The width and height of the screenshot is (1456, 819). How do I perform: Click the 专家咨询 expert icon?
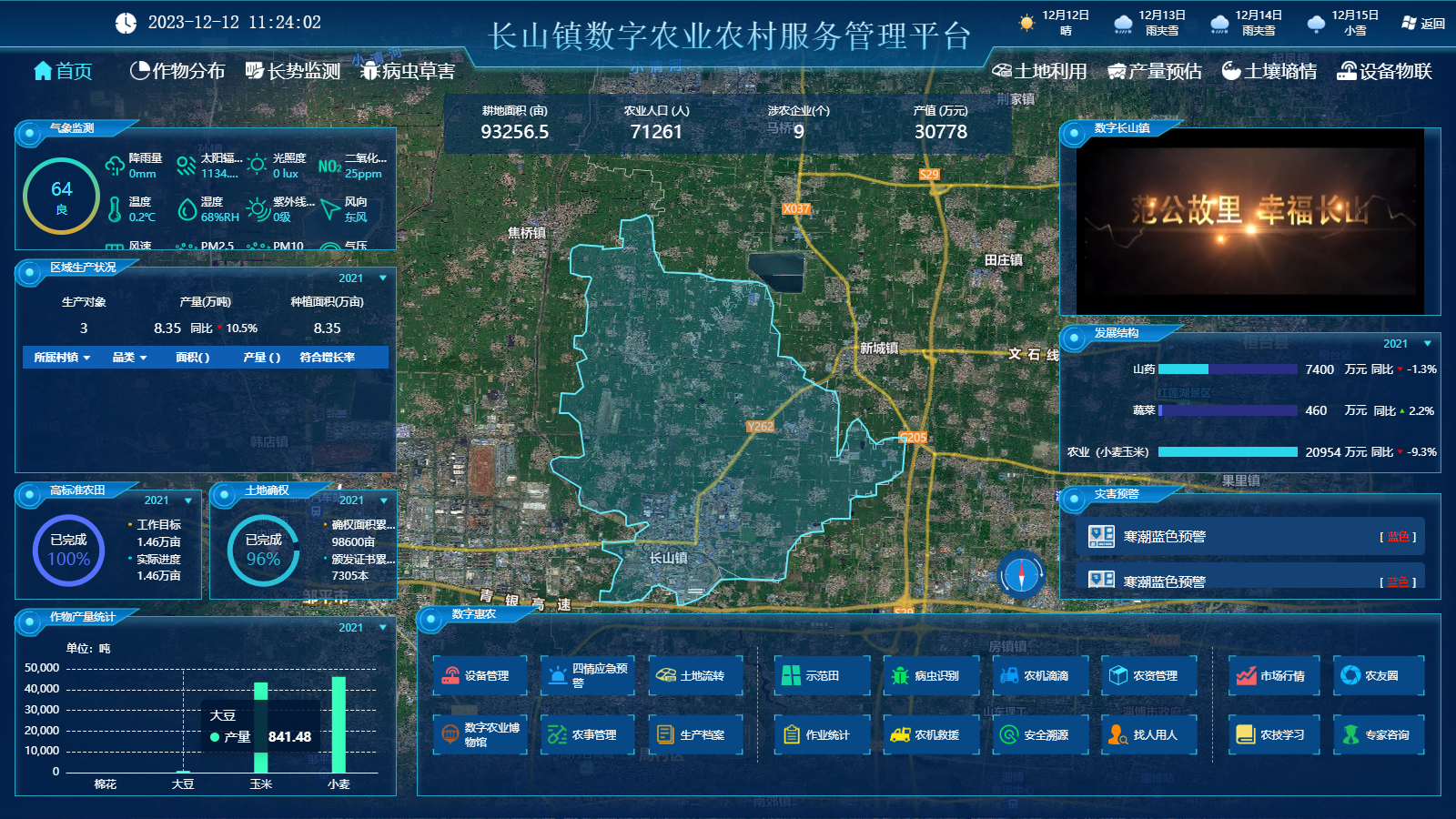[1350, 734]
